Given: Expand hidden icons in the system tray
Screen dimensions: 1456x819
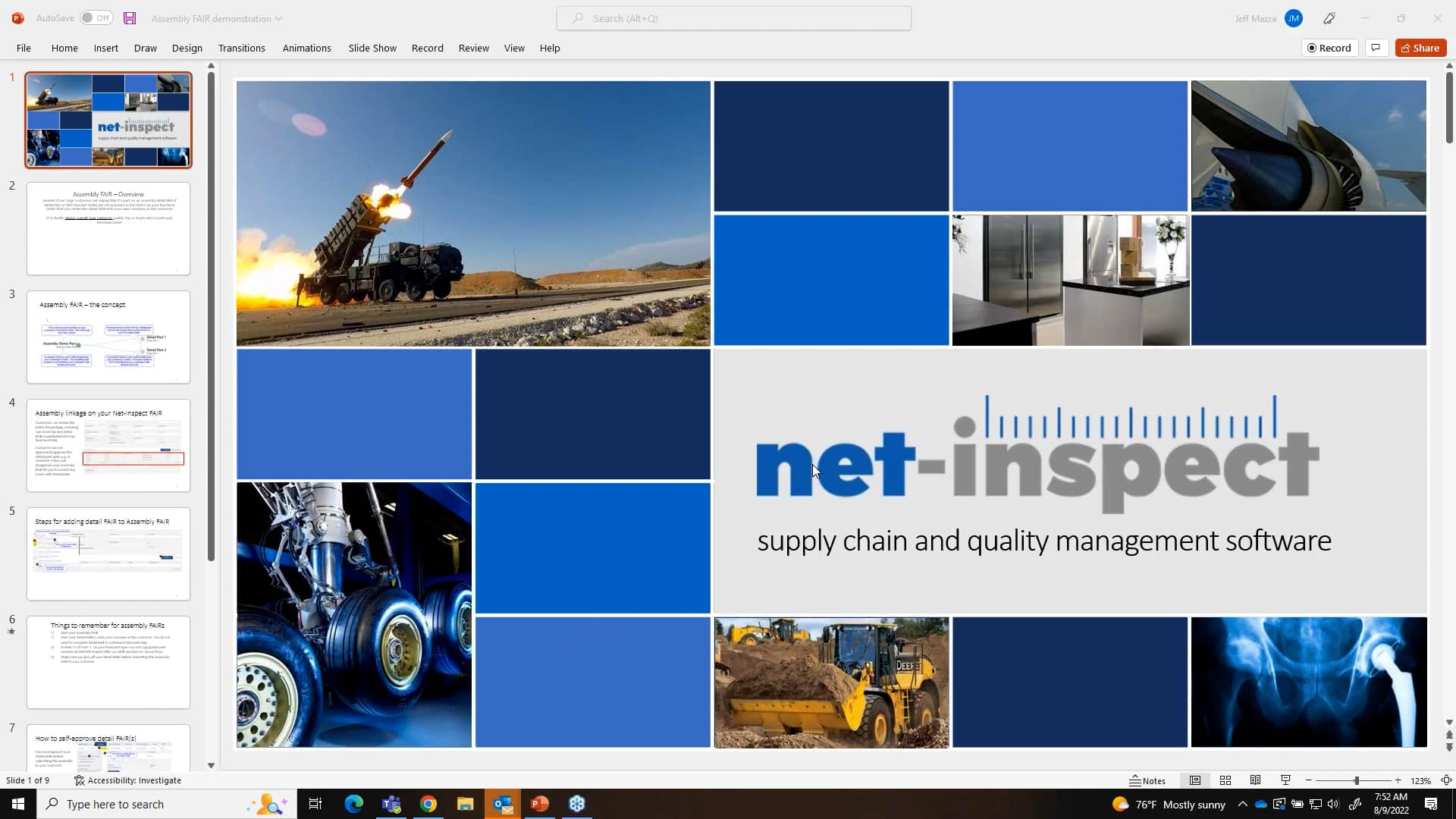Looking at the screenshot, I should (1242, 804).
